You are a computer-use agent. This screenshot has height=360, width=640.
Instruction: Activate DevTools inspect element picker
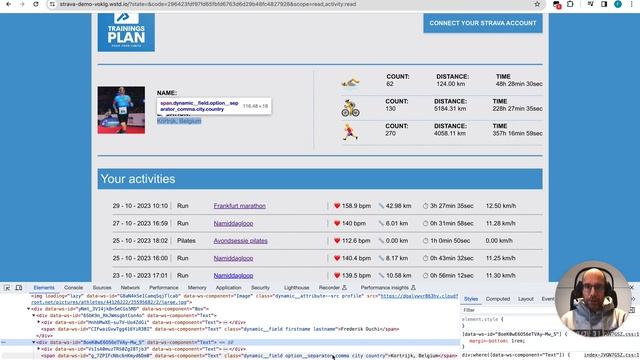pyautogui.click(x=7, y=288)
